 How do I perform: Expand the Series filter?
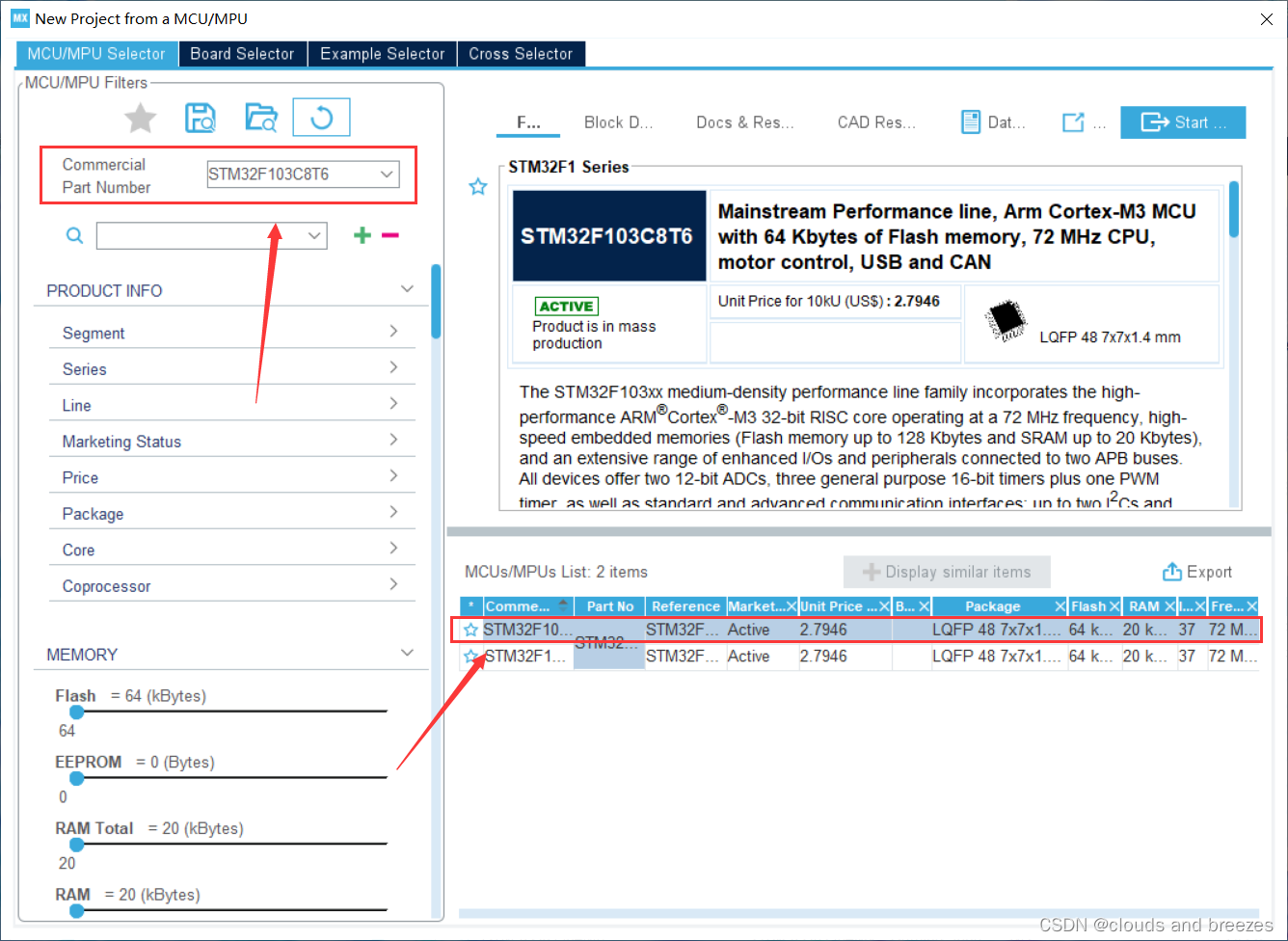tap(393, 367)
